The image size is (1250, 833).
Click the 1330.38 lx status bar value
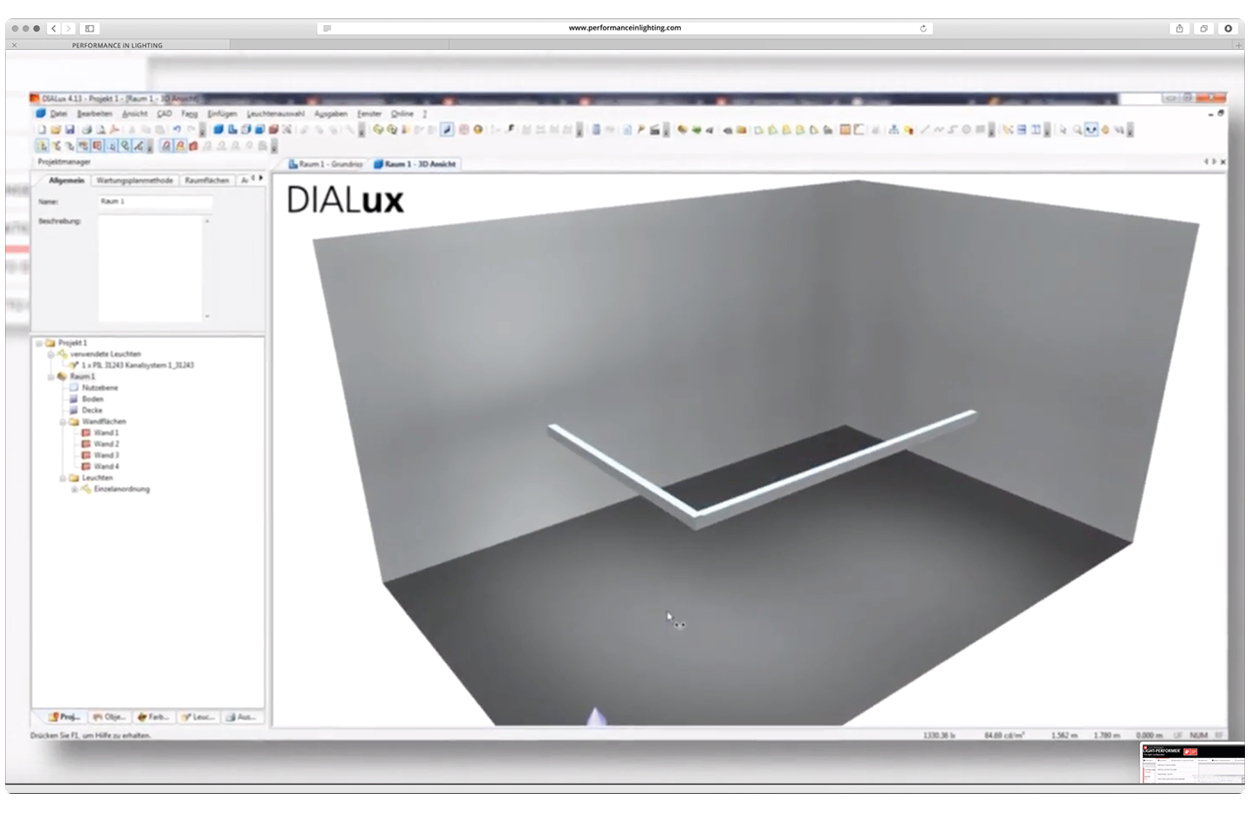click(x=941, y=736)
